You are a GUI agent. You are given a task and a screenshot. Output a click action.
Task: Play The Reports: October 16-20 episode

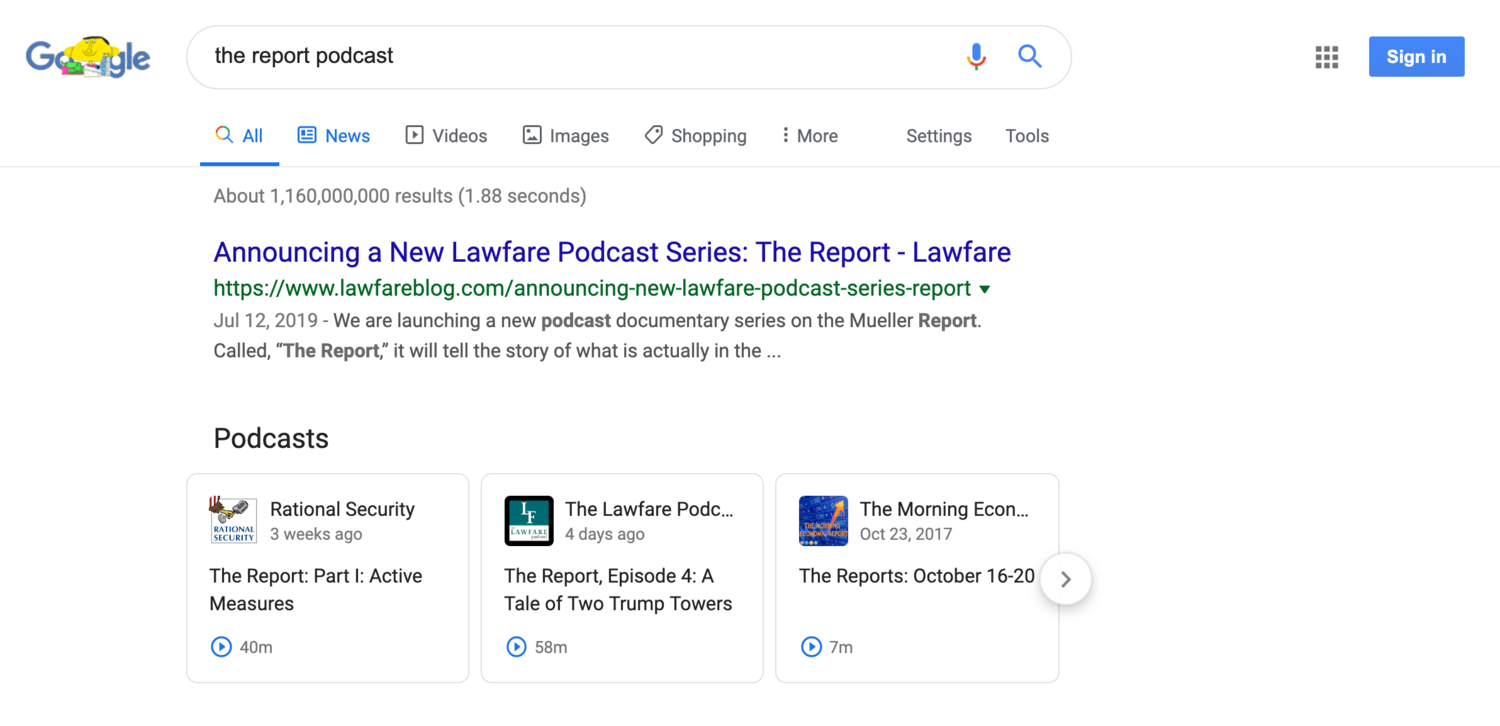point(811,647)
